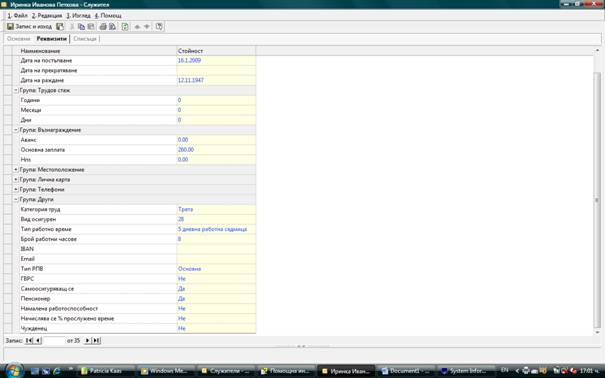Click the 'Запис и изход' save and exit button
Viewport: 605px width, 378px height.
click(x=29, y=27)
